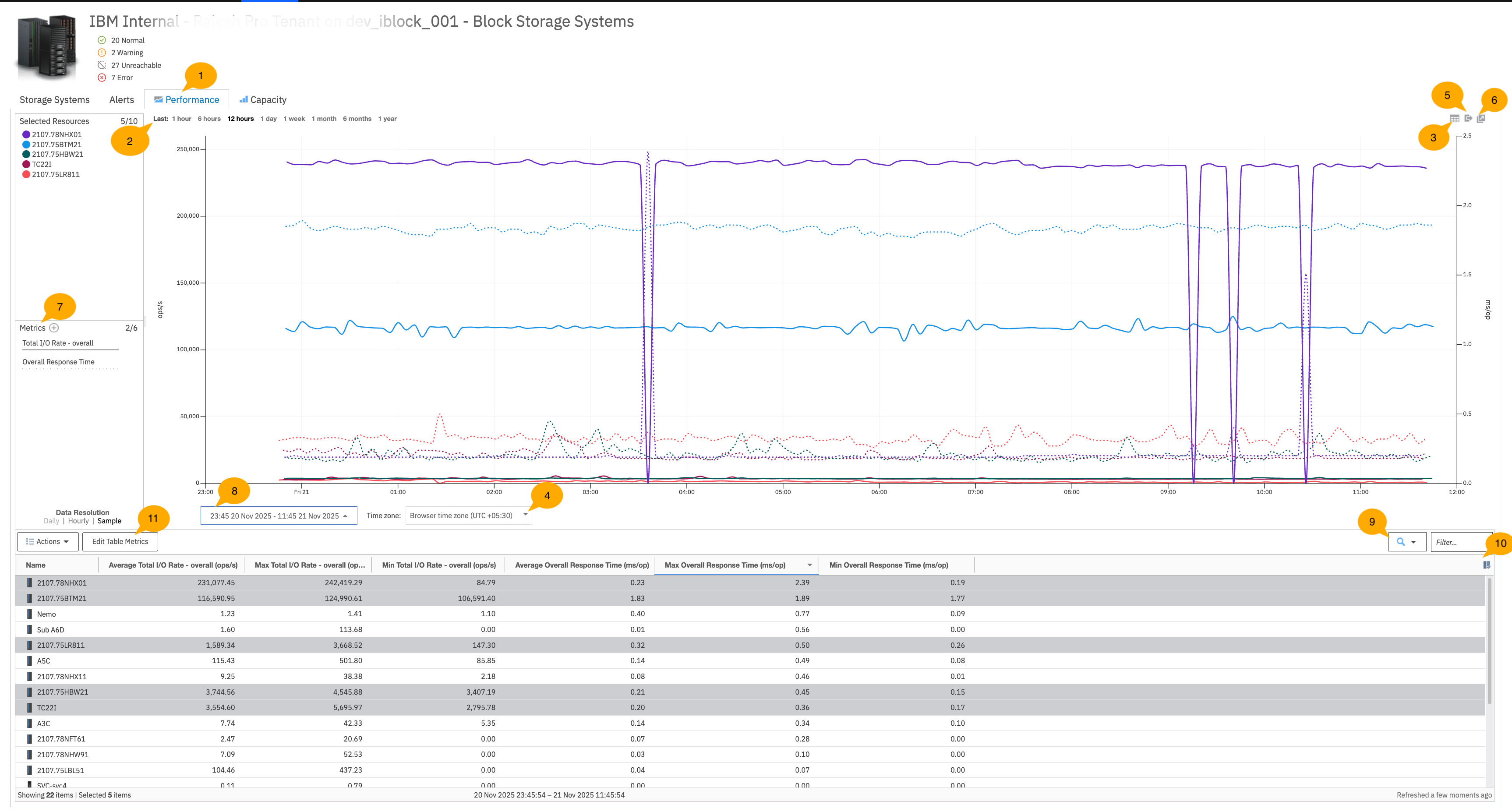Click purple swatch for 2107.78NHX01 resource
Viewport: 1512px width, 812px height.
pyautogui.click(x=26, y=134)
